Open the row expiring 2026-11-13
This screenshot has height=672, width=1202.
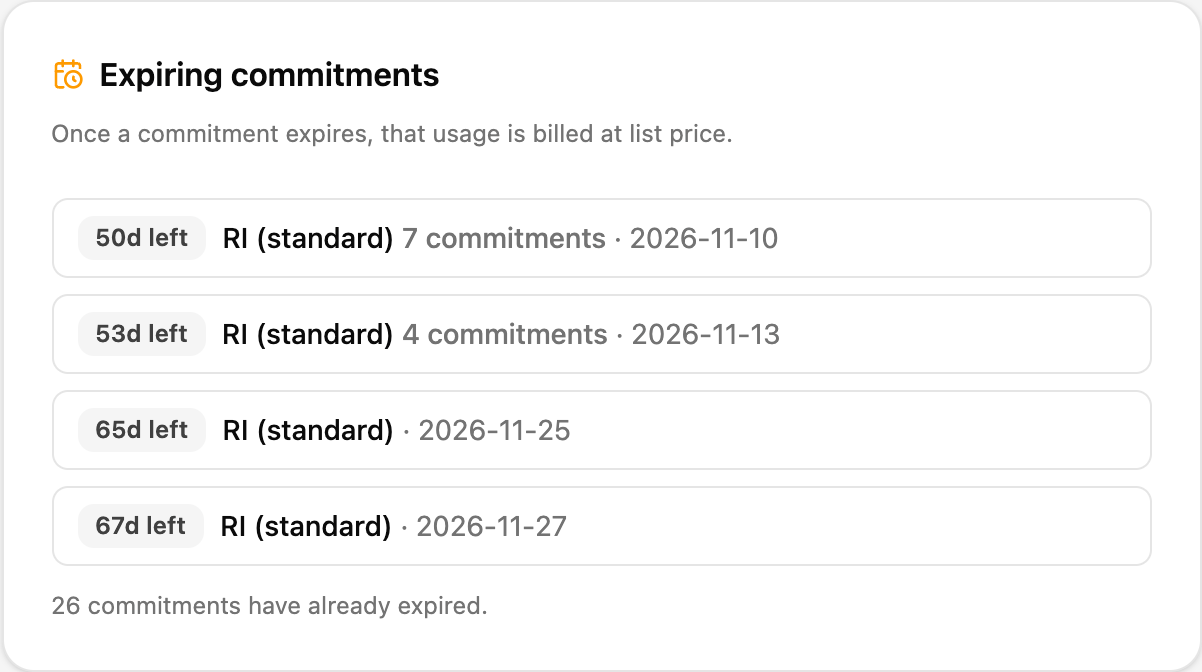tap(601, 334)
